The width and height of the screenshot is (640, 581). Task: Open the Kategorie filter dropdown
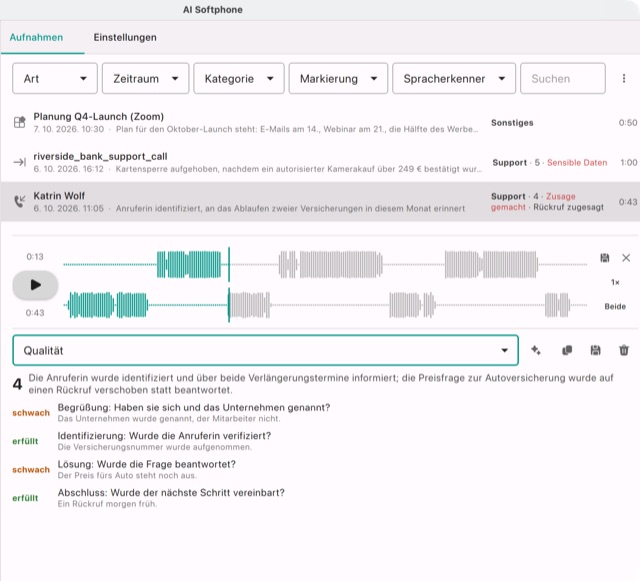tap(239, 78)
